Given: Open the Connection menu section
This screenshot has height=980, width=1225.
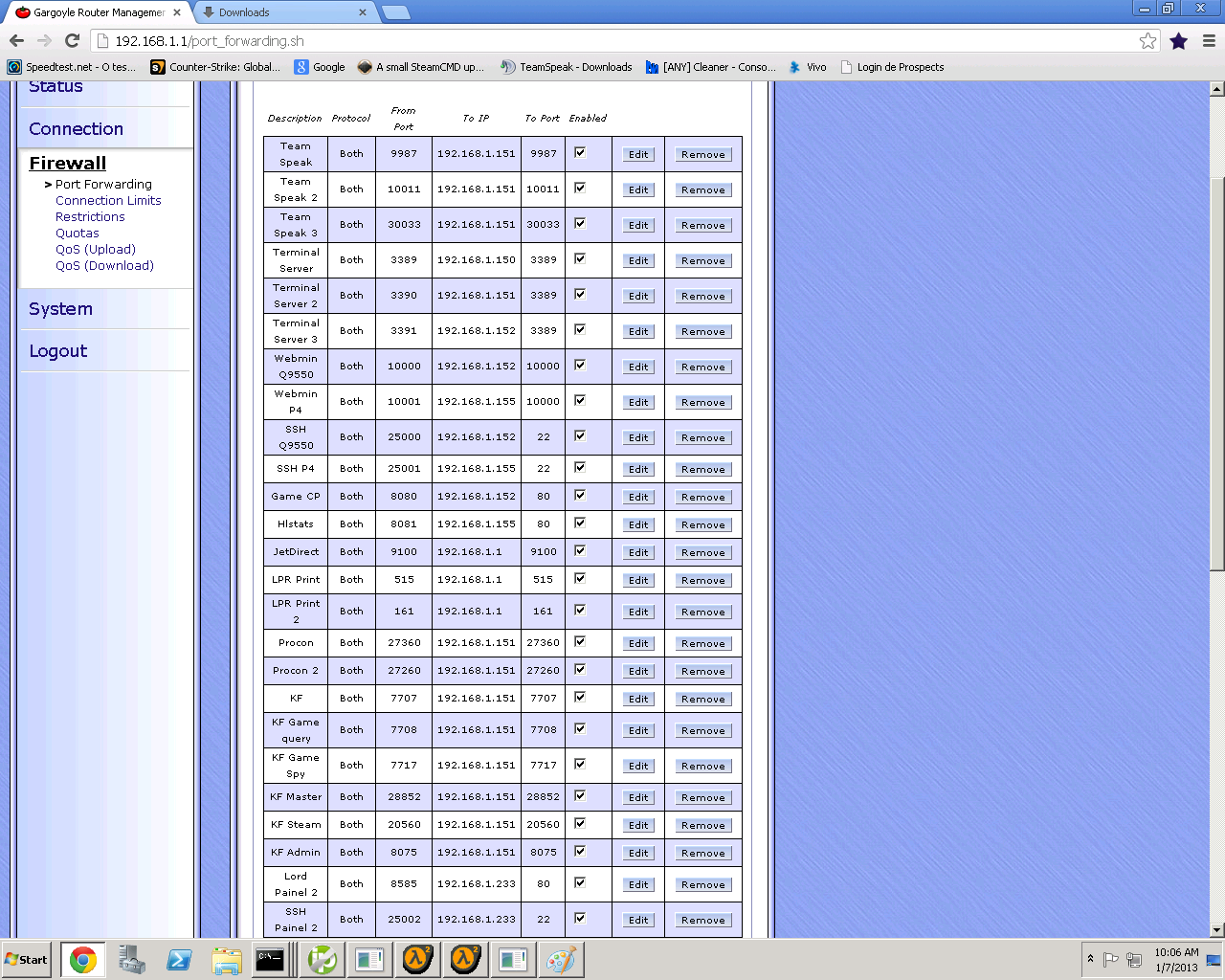Looking at the screenshot, I should 76,129.
